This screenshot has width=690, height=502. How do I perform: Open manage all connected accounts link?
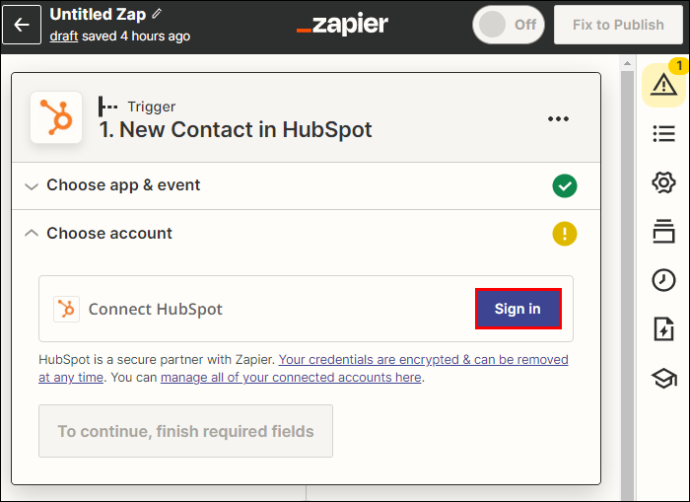coord(291,377)
